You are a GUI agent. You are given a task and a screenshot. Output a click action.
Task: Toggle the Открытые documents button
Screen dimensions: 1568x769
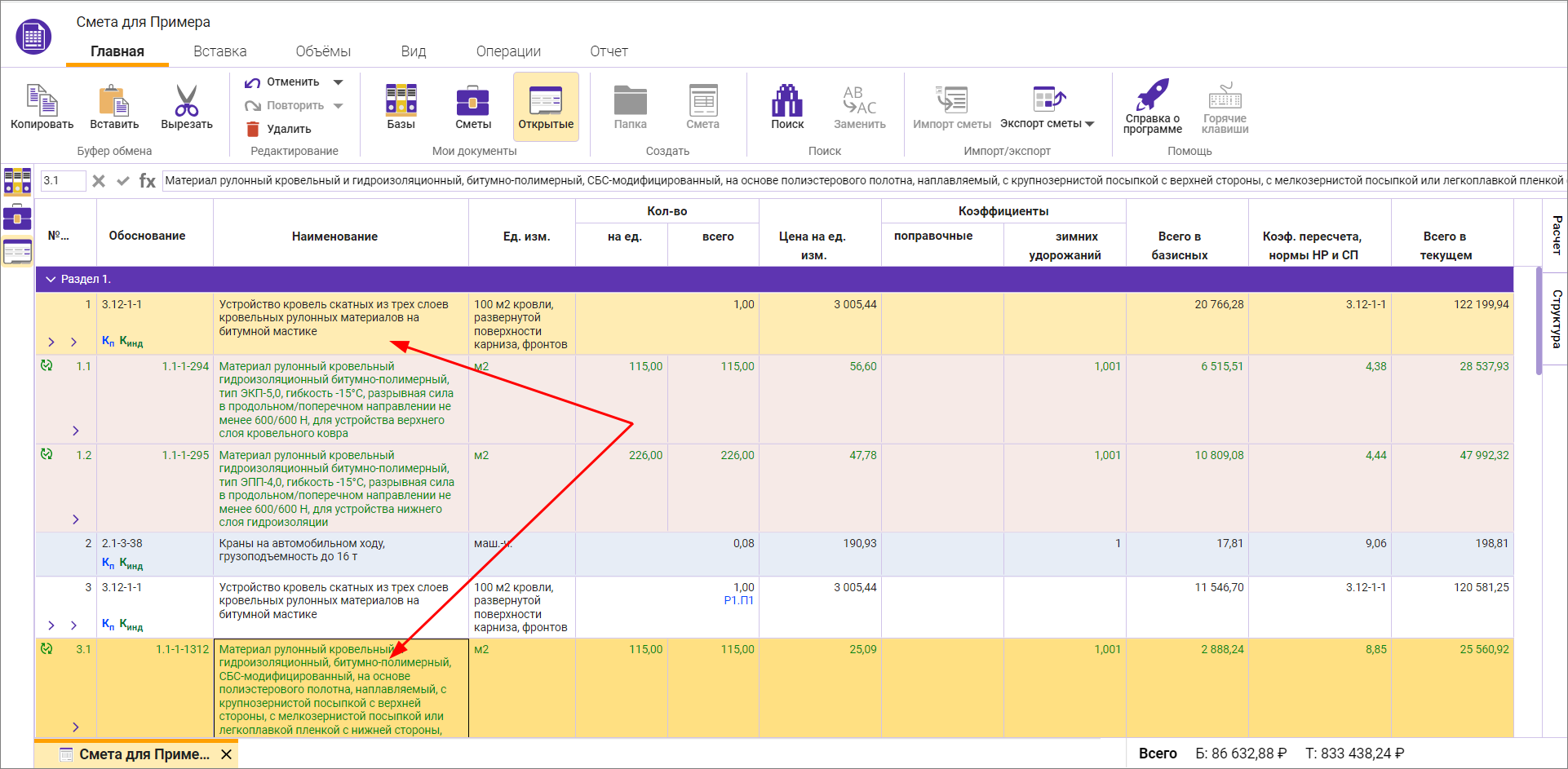coord(546,107)
